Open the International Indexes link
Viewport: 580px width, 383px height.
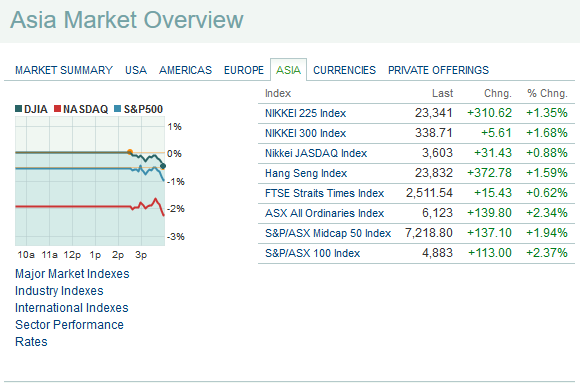pyautogui.click(x=72, y=308)
